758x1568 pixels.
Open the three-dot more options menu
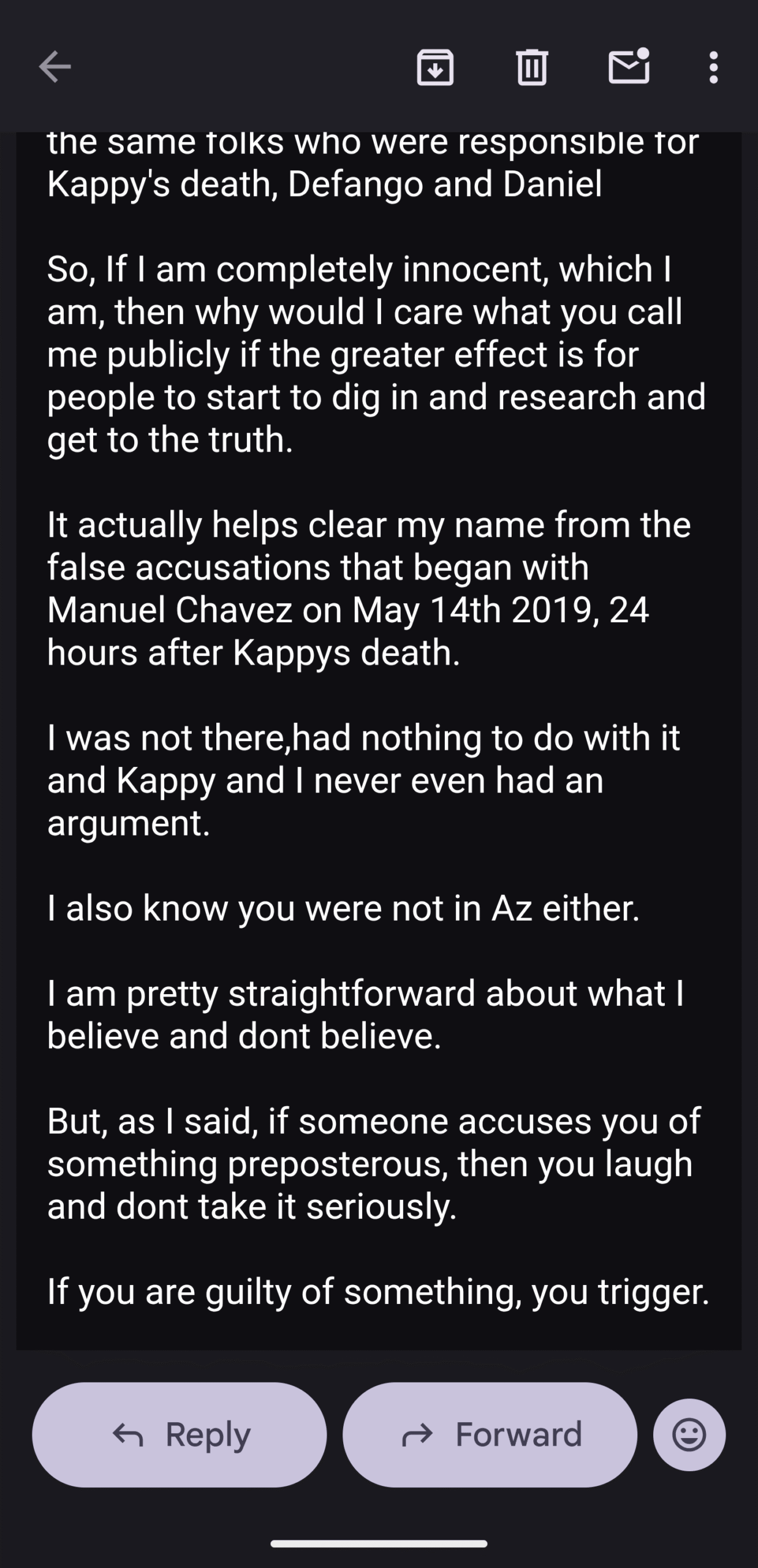(713, 67)
